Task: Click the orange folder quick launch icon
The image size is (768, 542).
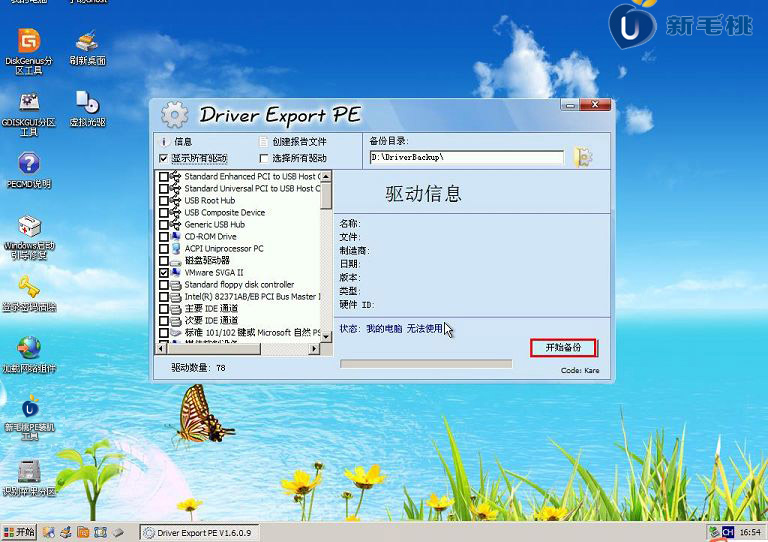Action: tap(83, 532)
